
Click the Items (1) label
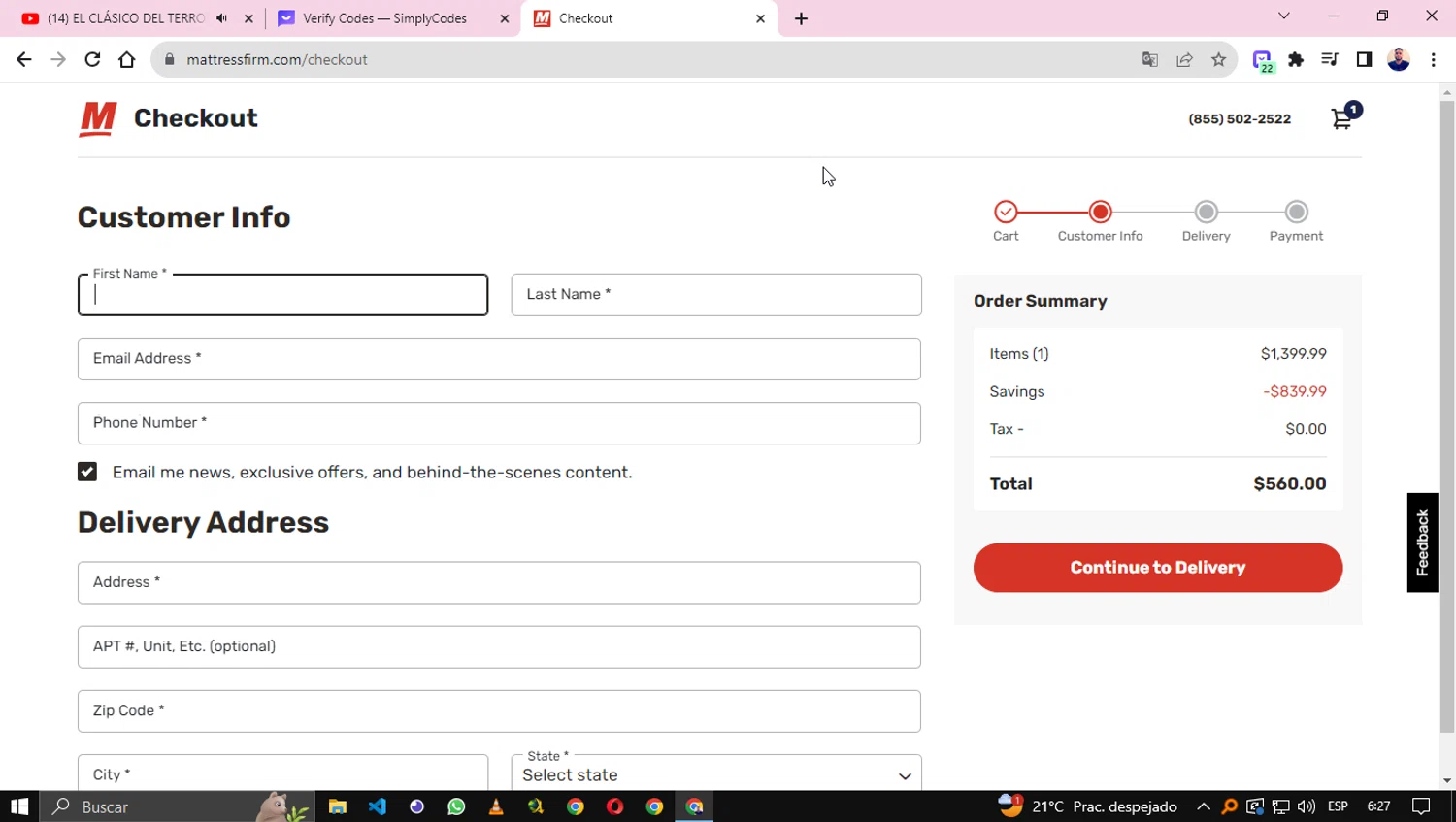[1019, 354]
